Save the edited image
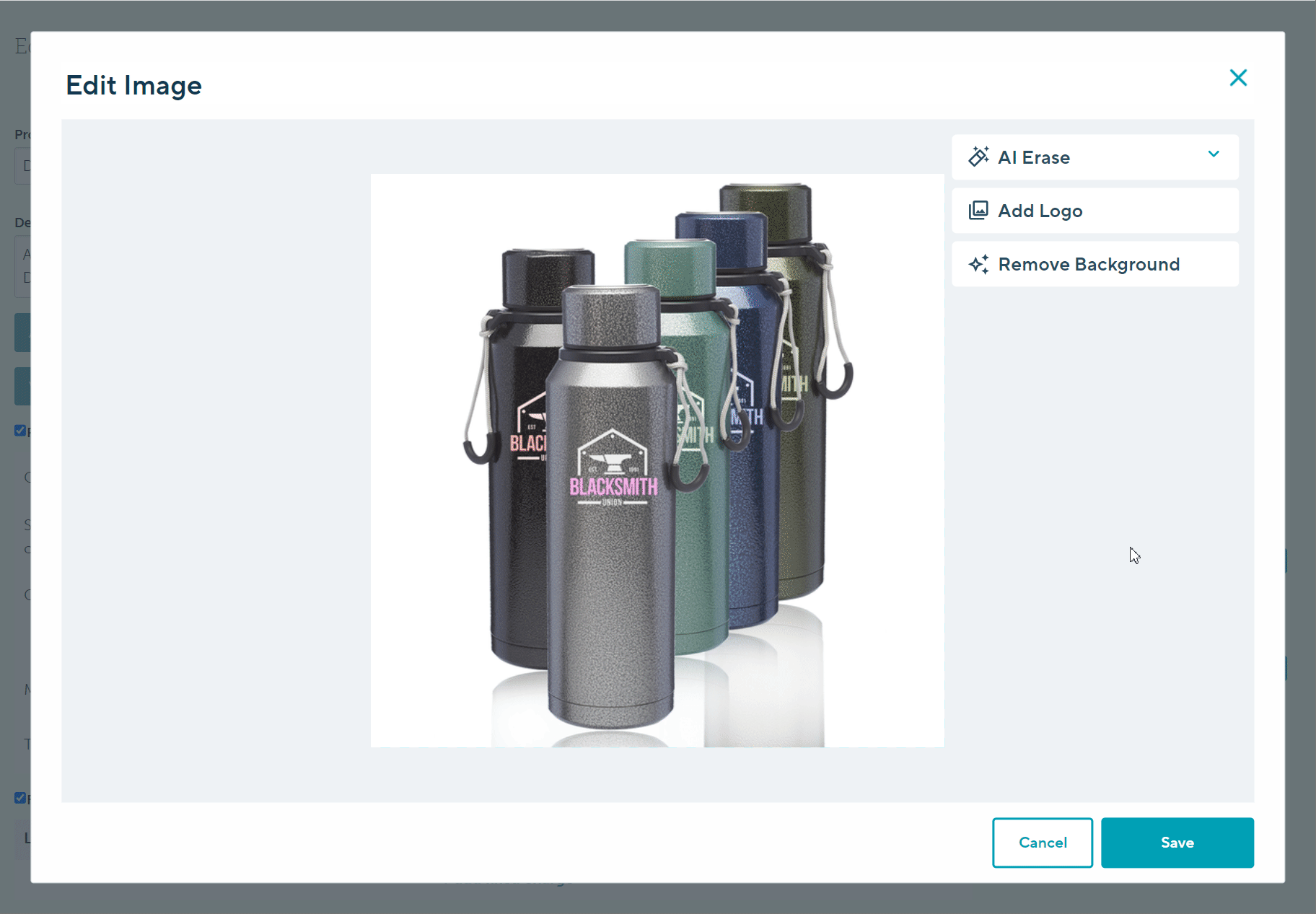 (1177, 842)
